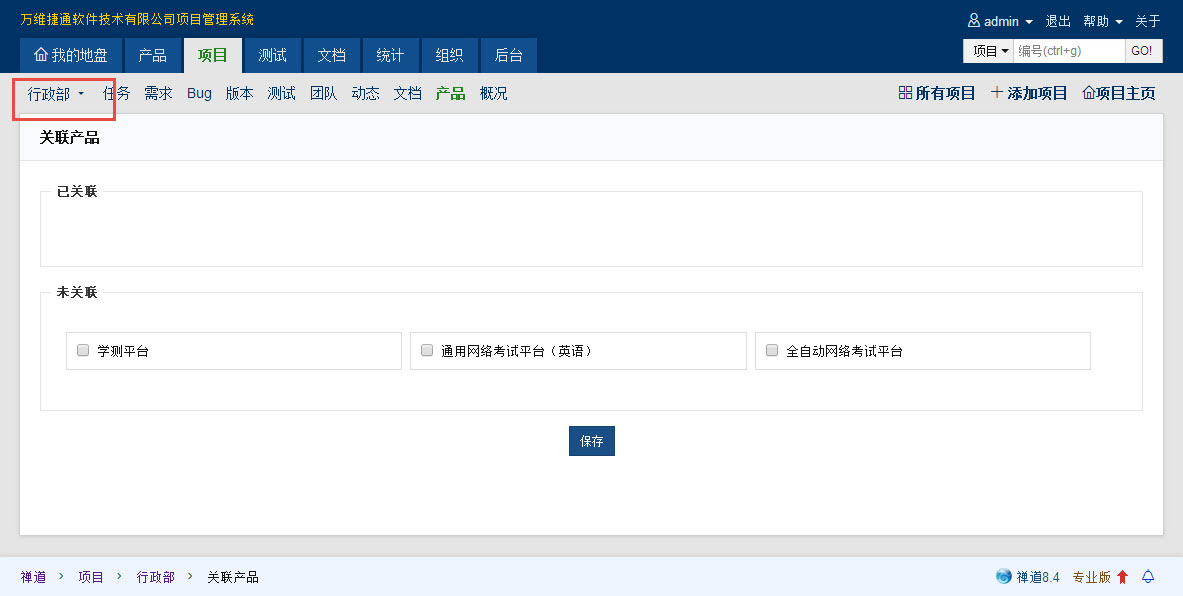Open the 动态 submenu item
1183x596 pixels.
[365, 93]
